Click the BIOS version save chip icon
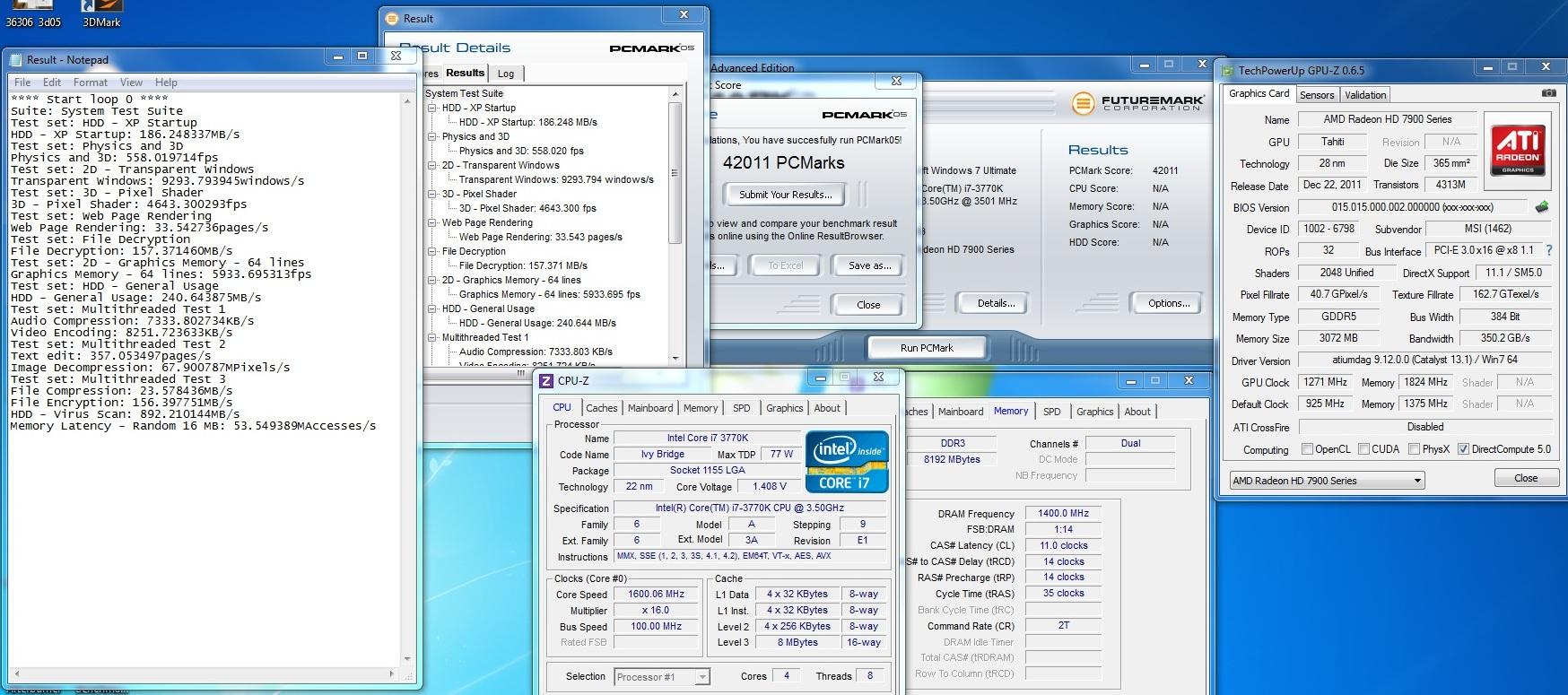Viewport: 1568px width, 695px height. 1541,207
